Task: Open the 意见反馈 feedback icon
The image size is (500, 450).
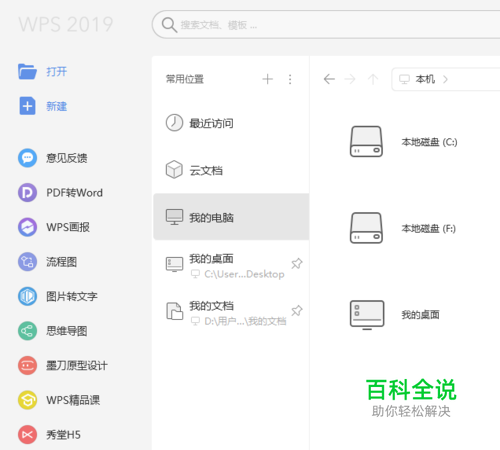Action: click(27, 158)
